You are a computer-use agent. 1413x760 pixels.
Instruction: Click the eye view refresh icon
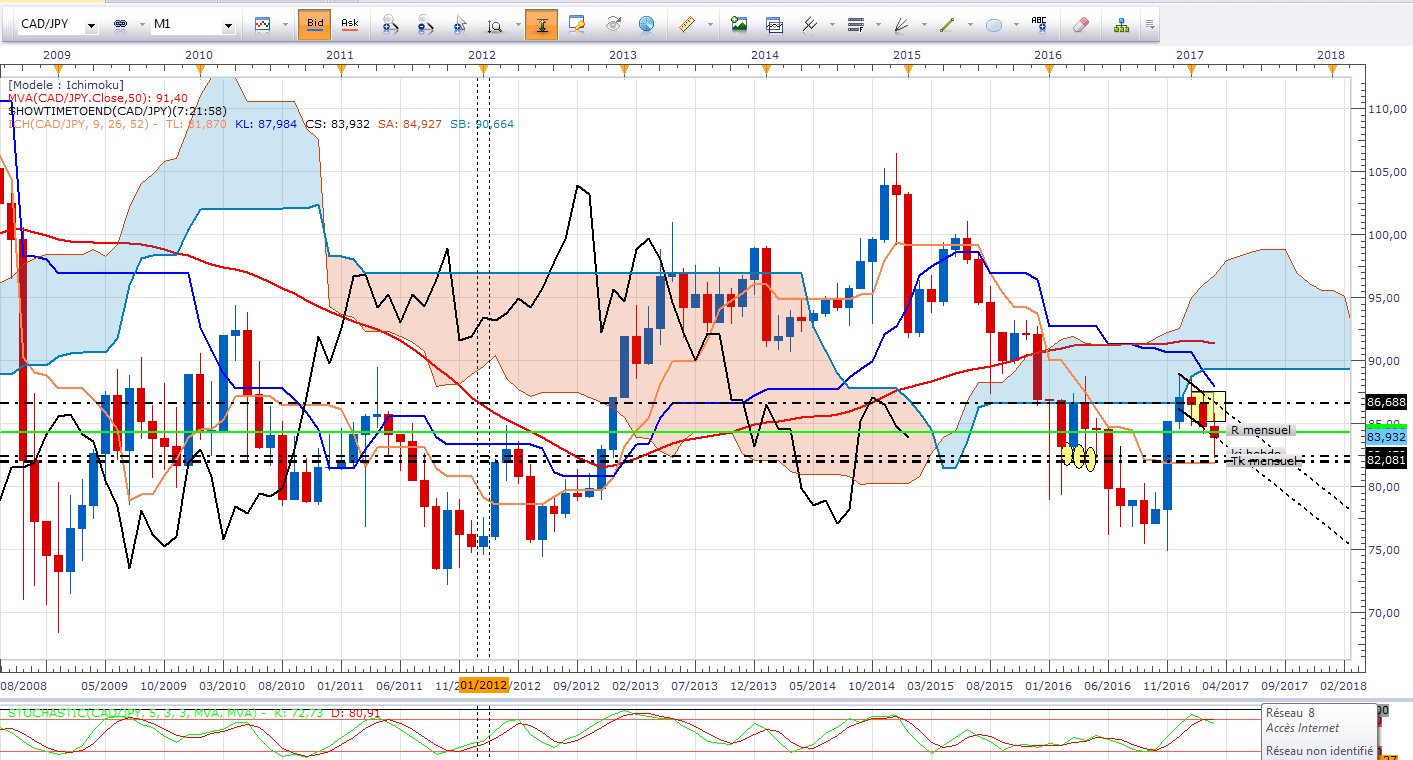613,24
